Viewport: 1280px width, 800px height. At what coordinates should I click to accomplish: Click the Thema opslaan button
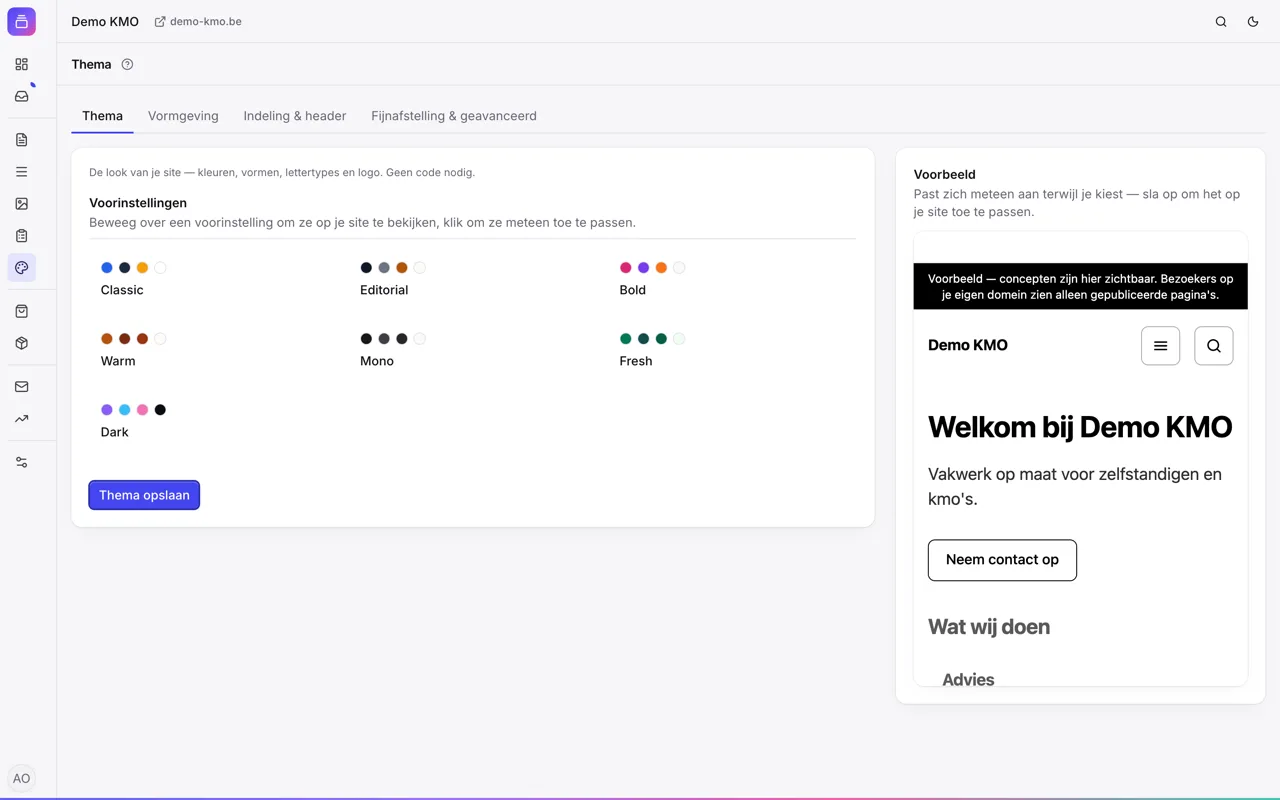click(144, 495)
